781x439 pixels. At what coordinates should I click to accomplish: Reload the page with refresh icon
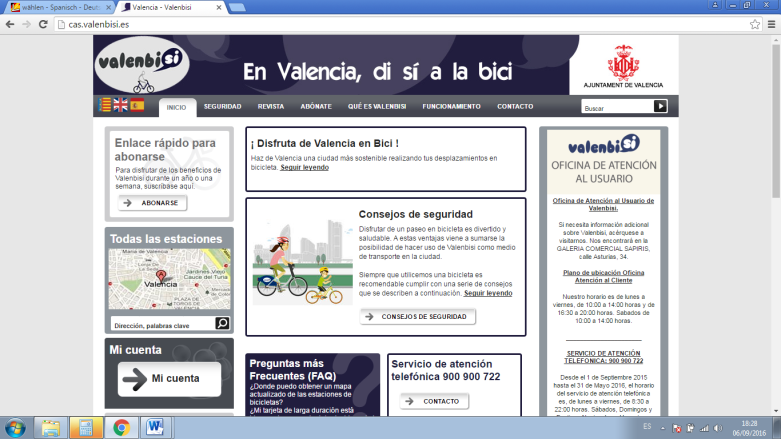click(43, 24)
